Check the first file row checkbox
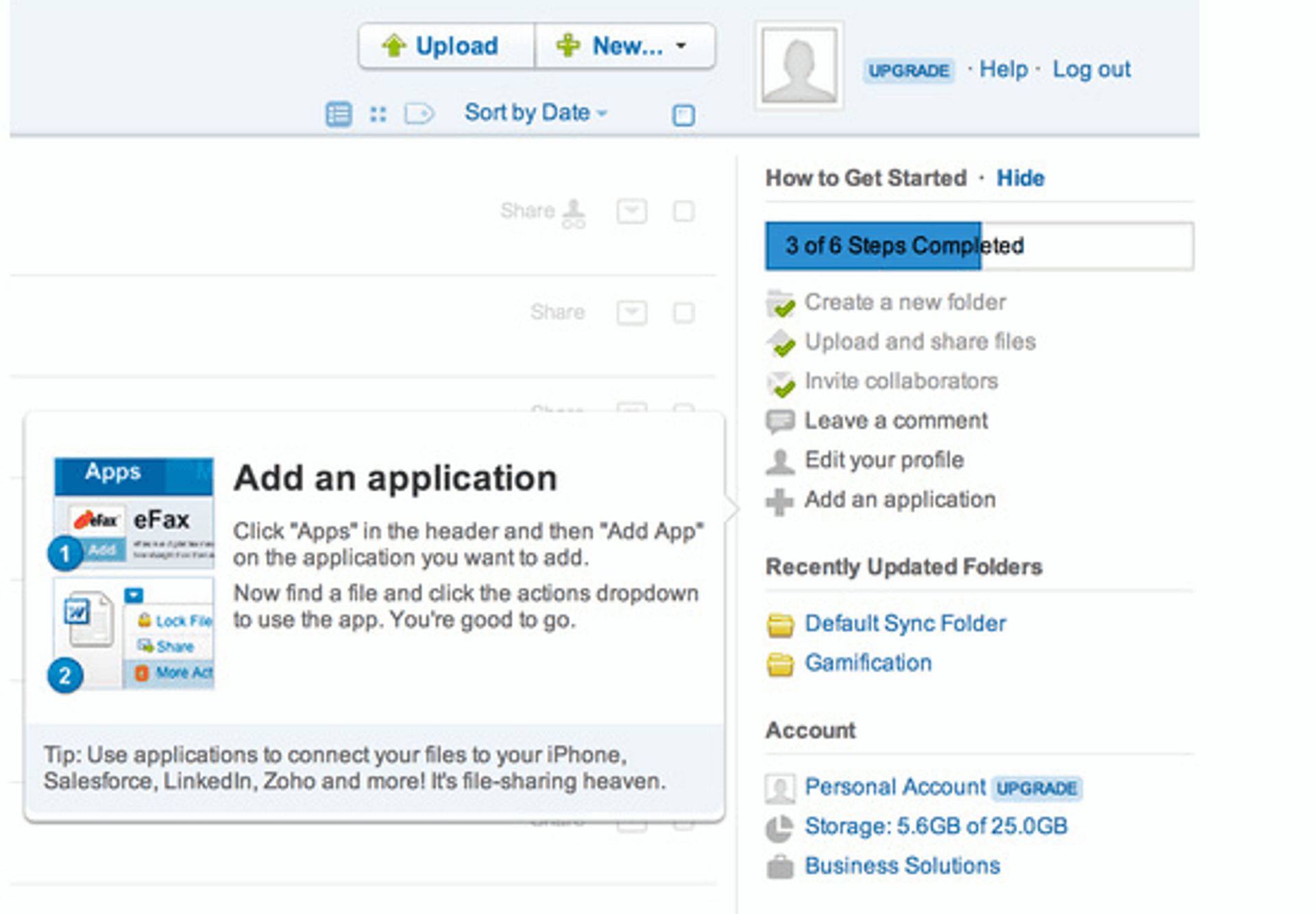Viewport: 1316px width, 914px height. tap(683, 211)
